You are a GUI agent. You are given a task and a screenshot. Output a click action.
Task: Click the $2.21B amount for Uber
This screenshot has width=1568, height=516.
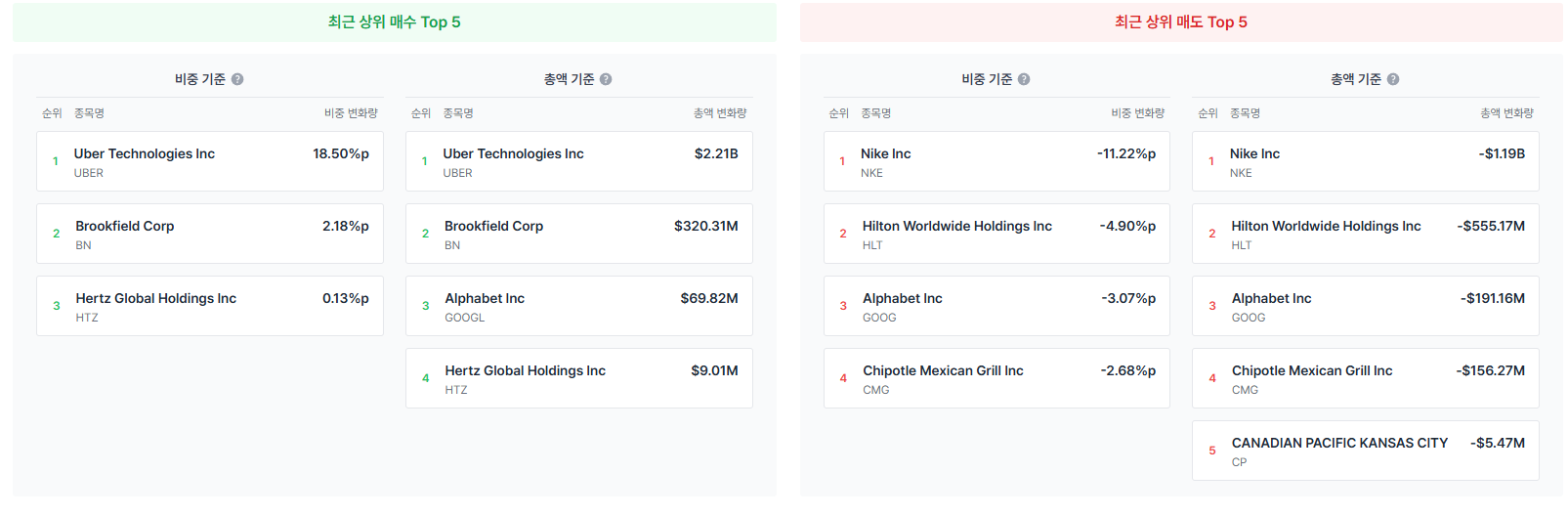tap(716, 153)
